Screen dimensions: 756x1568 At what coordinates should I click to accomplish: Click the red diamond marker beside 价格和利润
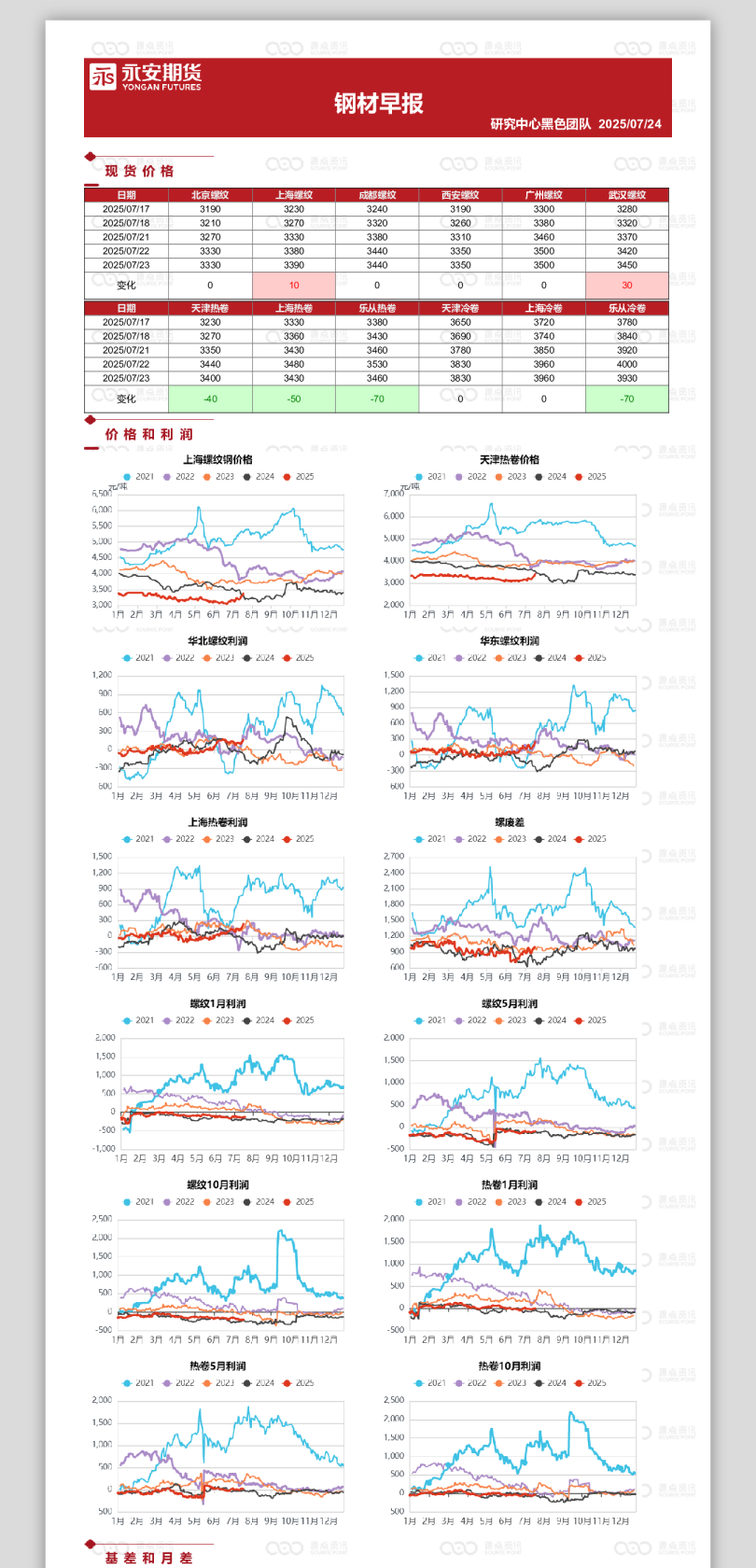90,420
